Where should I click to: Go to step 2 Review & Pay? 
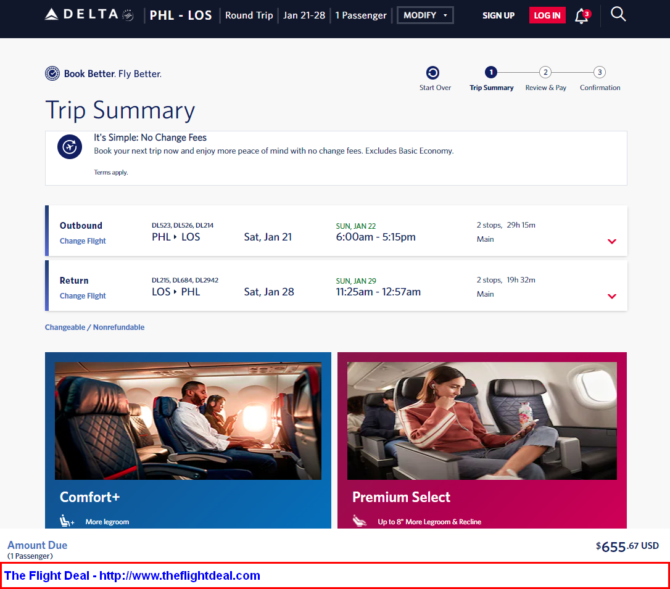tap(545, 78)
